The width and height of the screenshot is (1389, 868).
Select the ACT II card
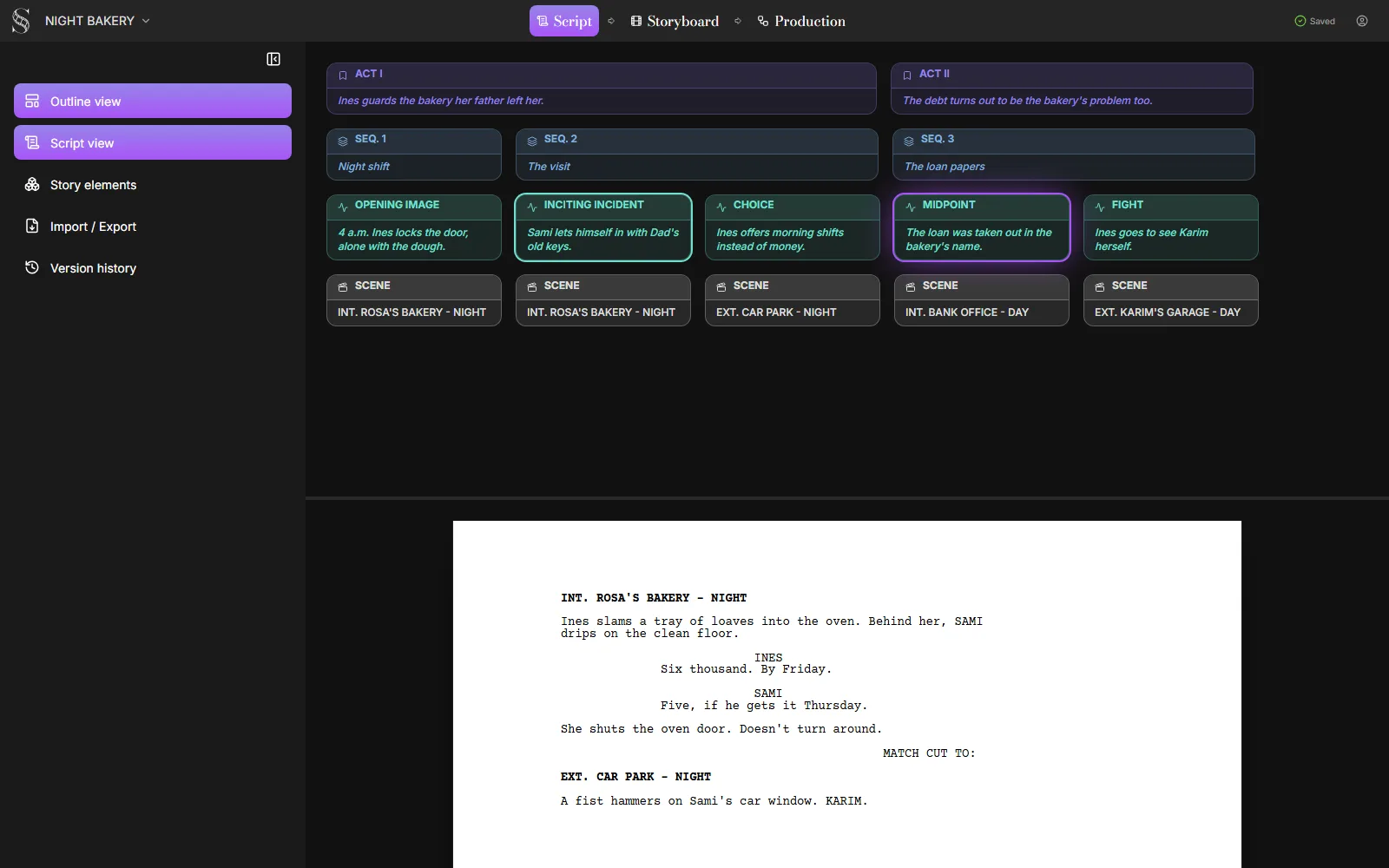click(x=1072, y=88)
